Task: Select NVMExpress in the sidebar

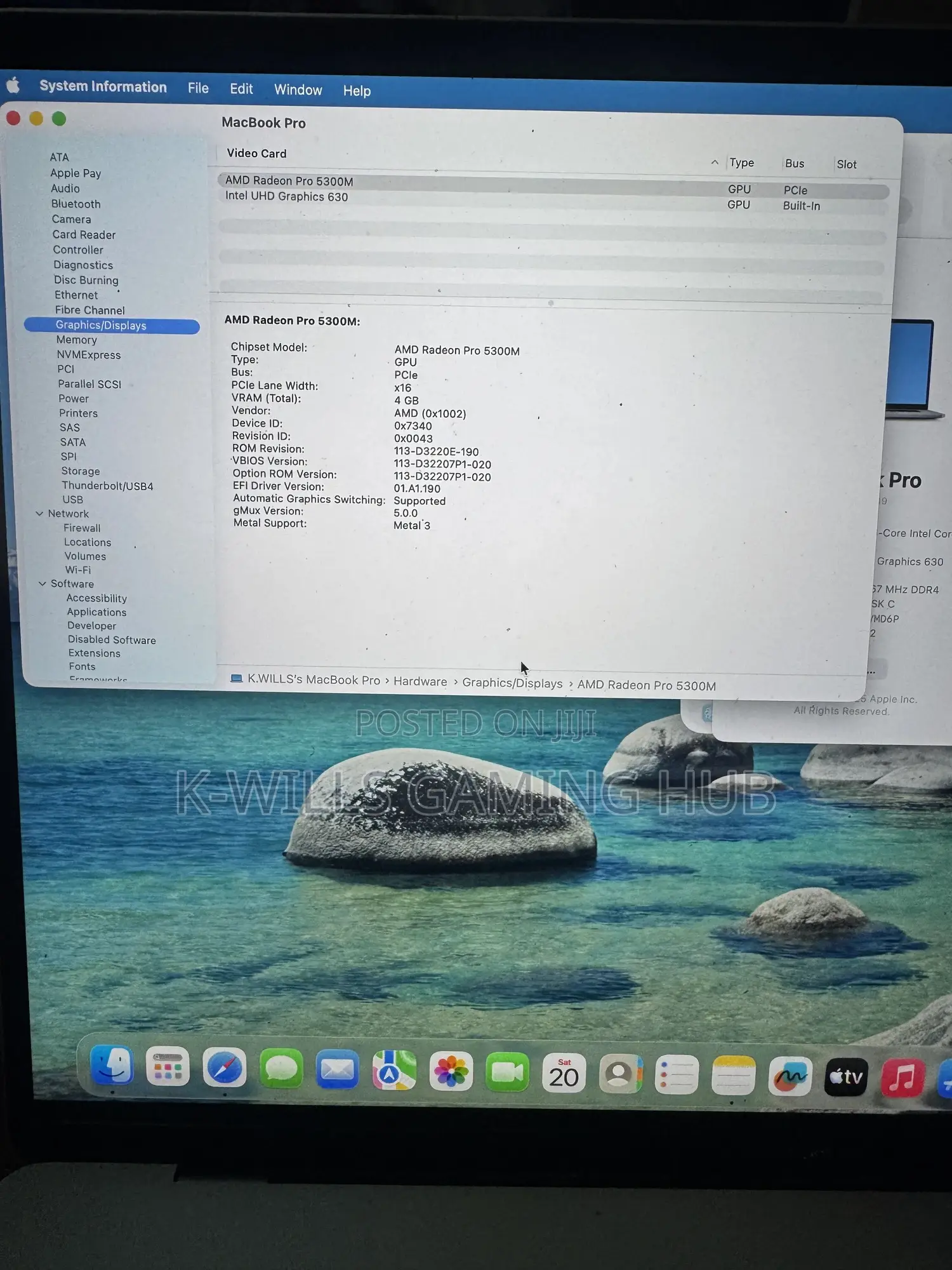Action: tap(88, 354)
